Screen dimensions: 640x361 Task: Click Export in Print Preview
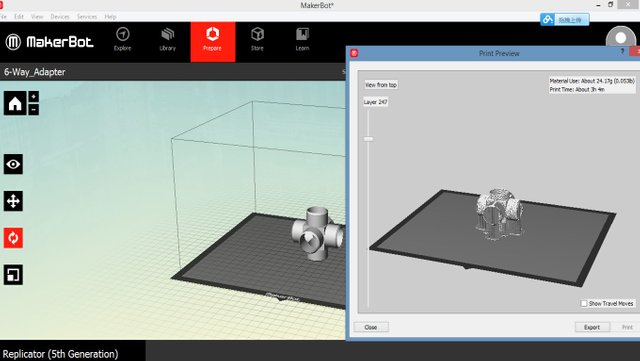pos(592,327)
